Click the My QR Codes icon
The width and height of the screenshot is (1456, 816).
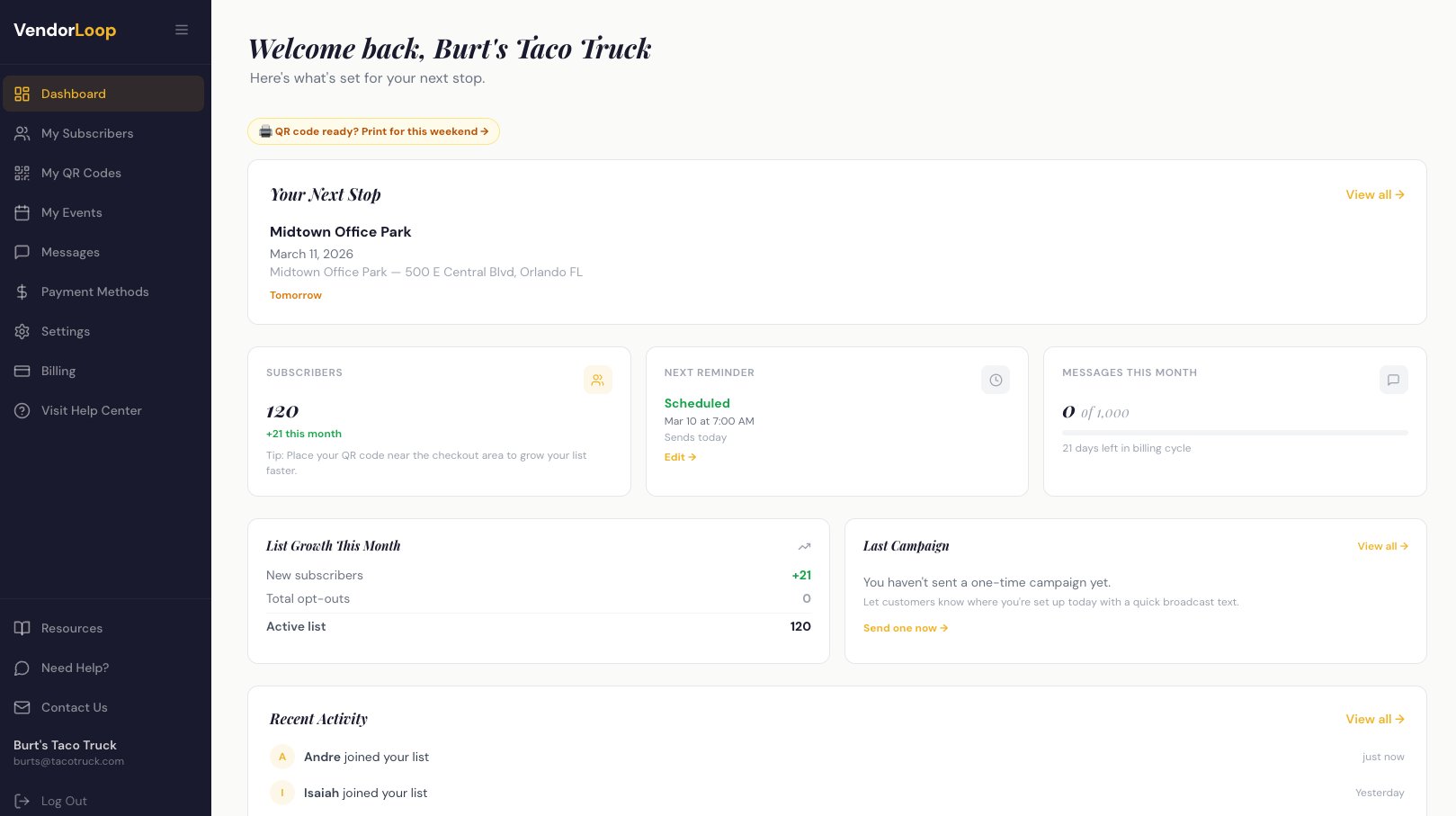(x=22, y=173)
